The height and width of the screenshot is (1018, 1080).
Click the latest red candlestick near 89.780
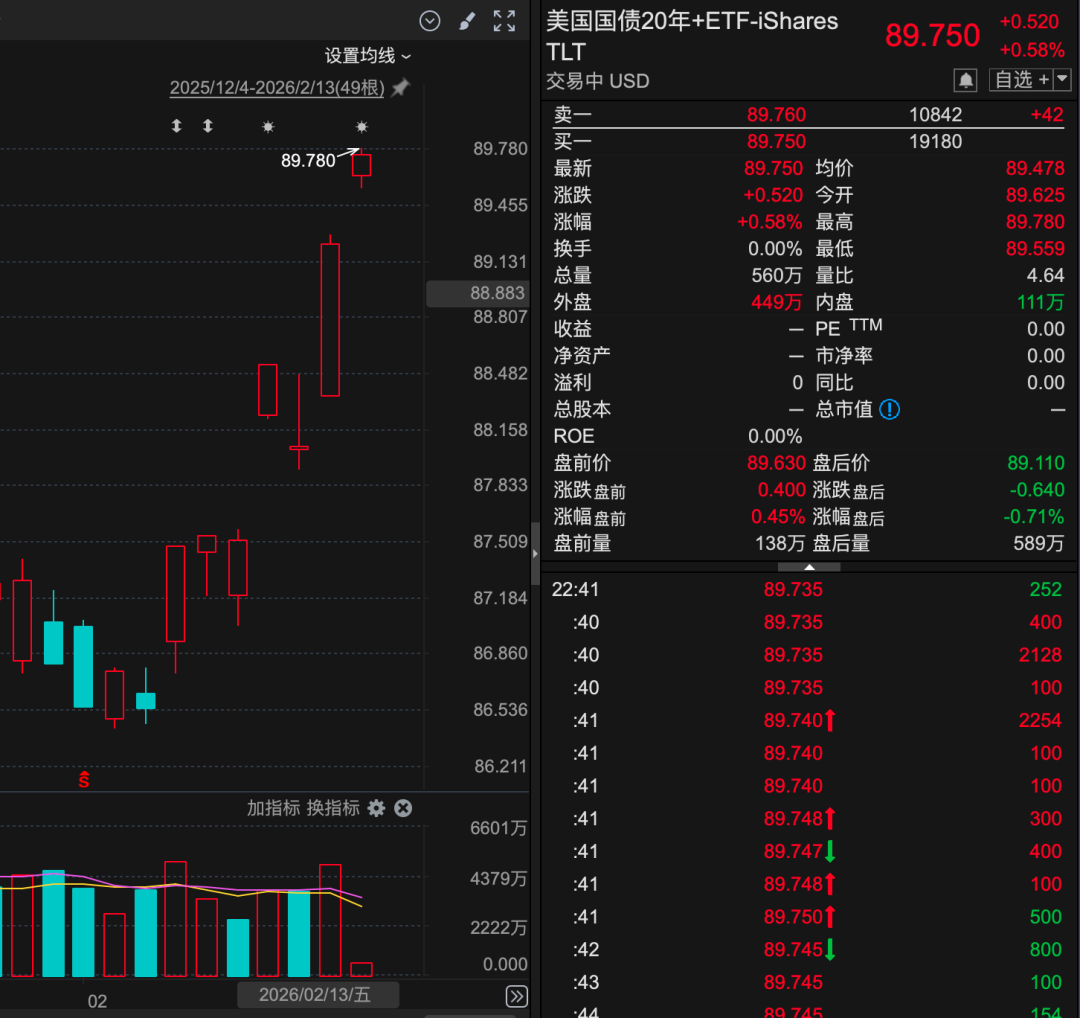pos(362,165)
